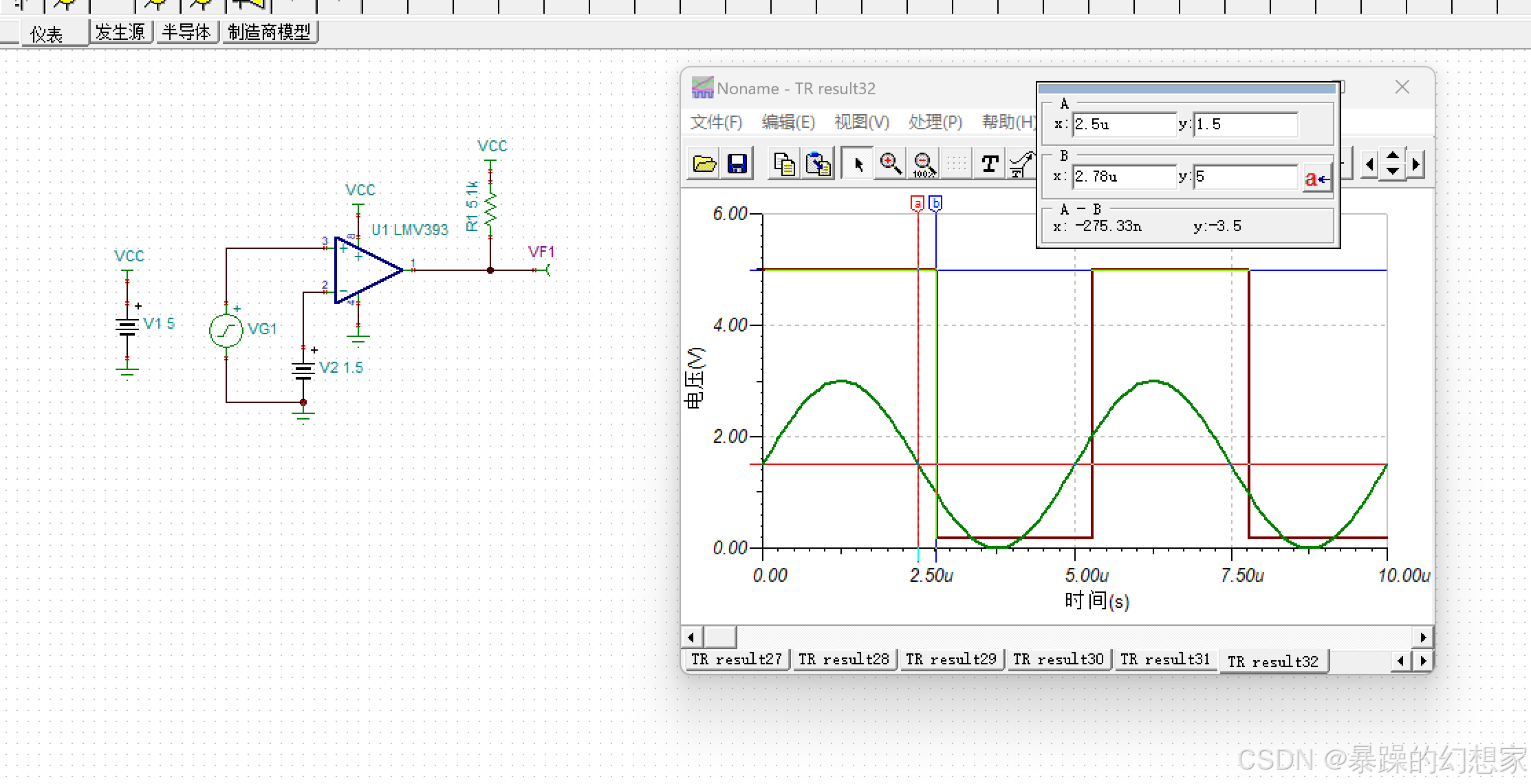This screenshot has height=784, width=1531.
Task: Select the zoom in magnifier tool
Action: tap(891, 164)
